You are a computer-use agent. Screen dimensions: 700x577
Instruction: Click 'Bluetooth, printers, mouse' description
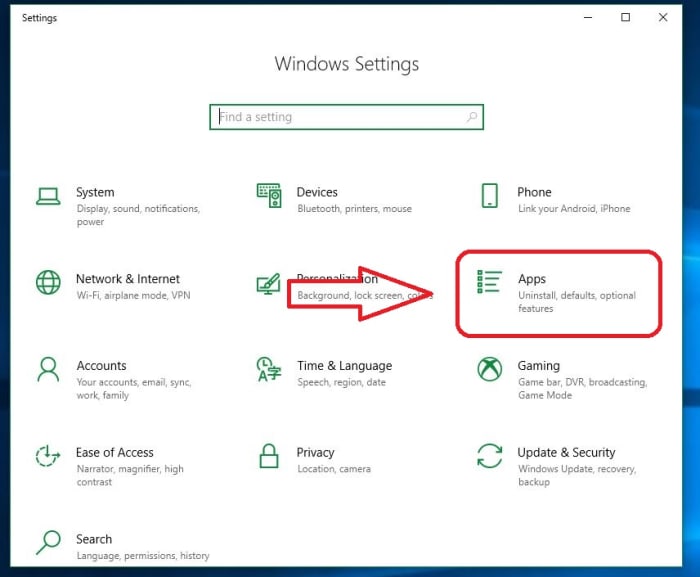354,209
